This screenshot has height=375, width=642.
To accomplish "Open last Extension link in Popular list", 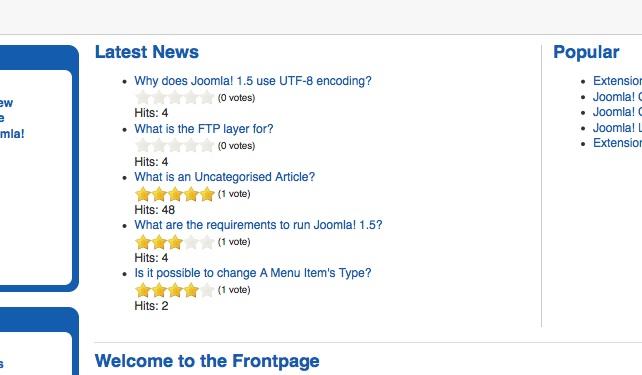I will 617,143.
